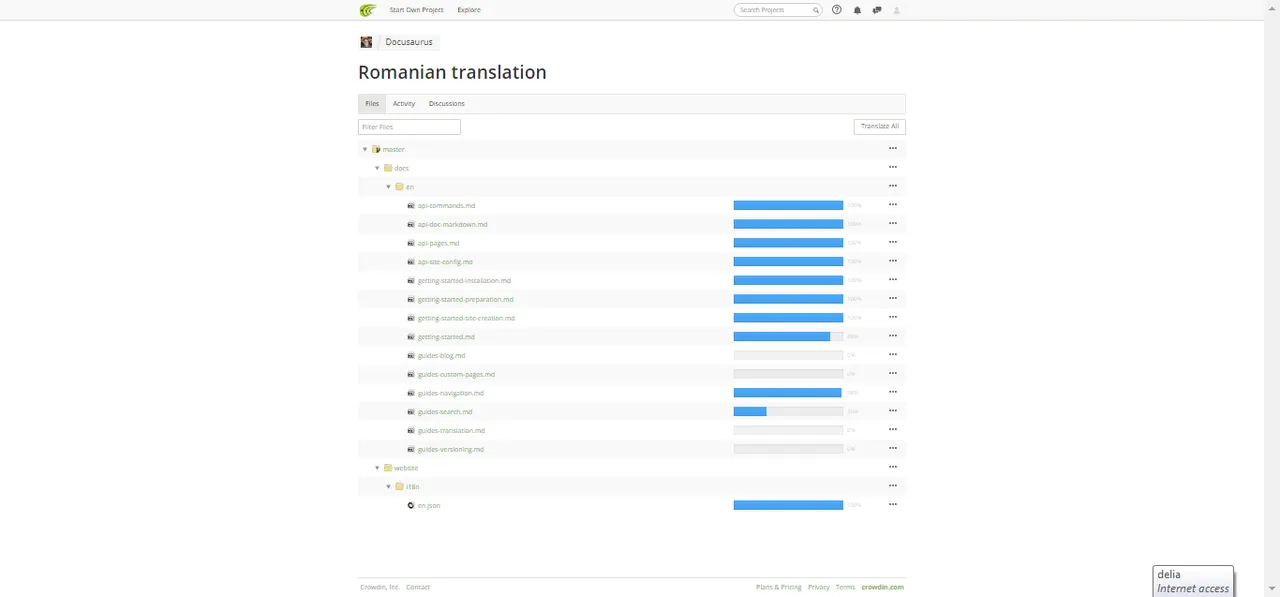Open options menu for guides-versioning.md
1280x597 pixels.
tap(893, 448)
